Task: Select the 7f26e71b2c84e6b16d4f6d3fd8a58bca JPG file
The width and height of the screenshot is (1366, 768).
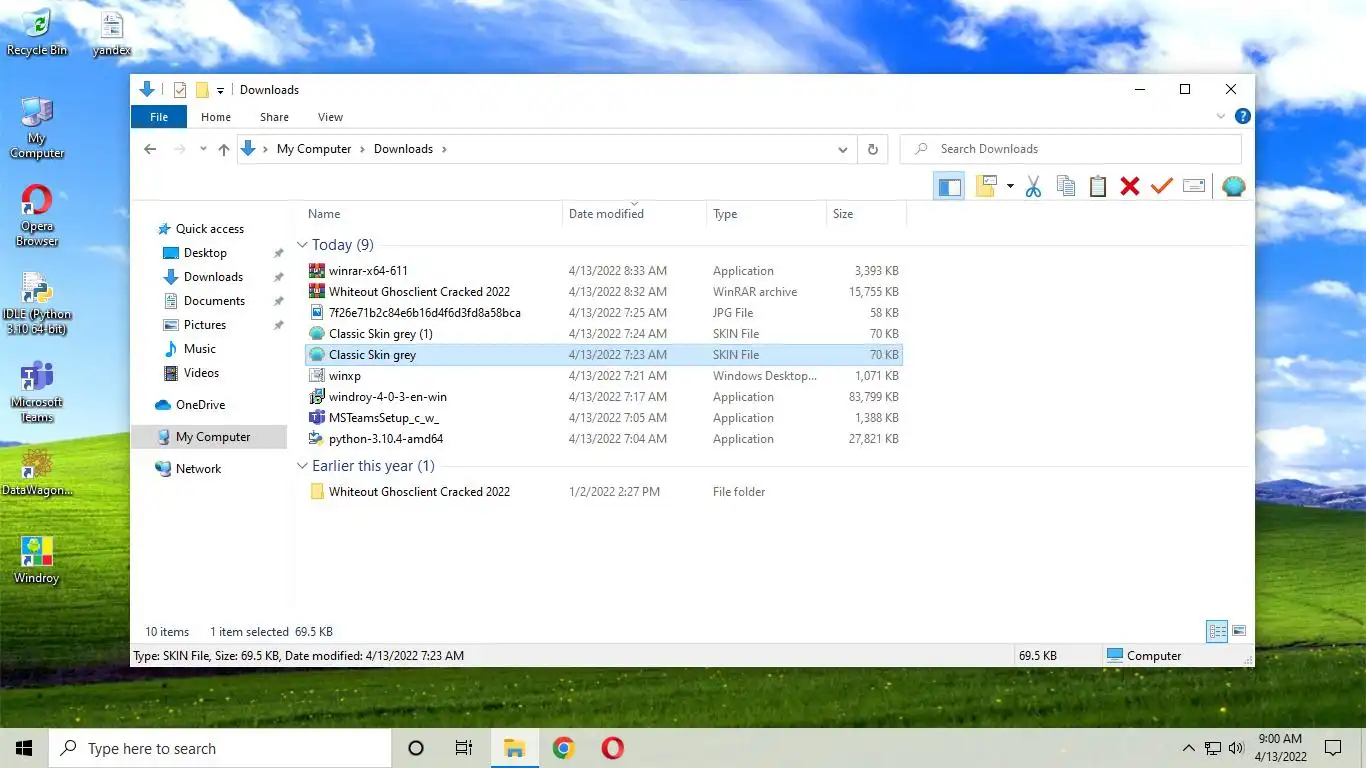Action: (604, 313)
